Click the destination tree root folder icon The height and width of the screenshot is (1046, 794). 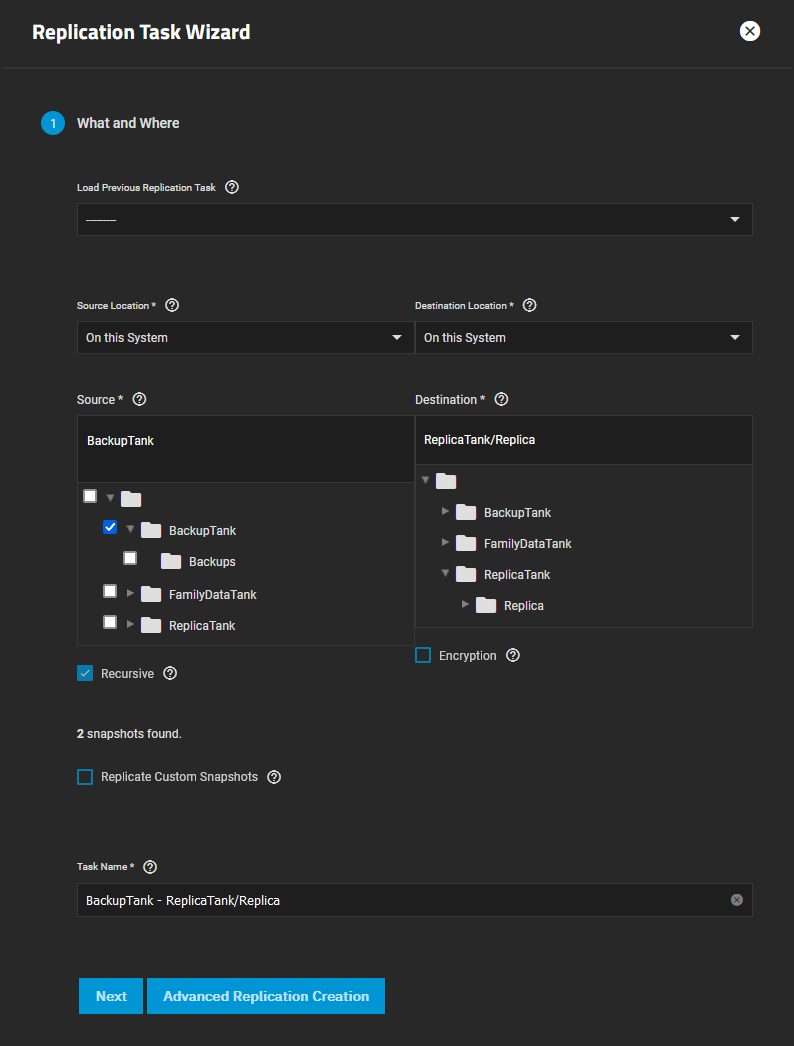[x=446, y=481]
